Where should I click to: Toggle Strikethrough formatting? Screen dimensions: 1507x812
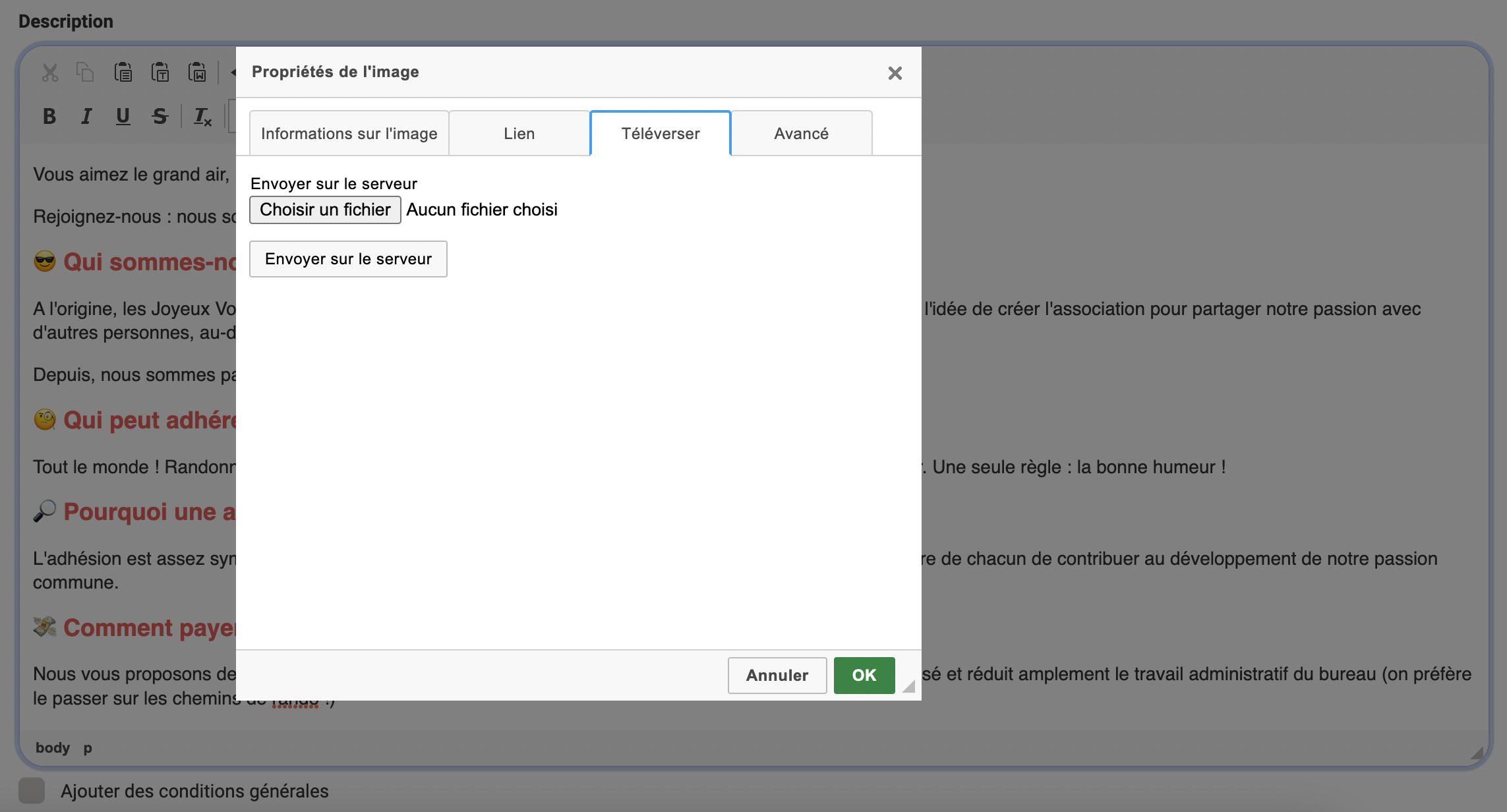coord(160,117)
